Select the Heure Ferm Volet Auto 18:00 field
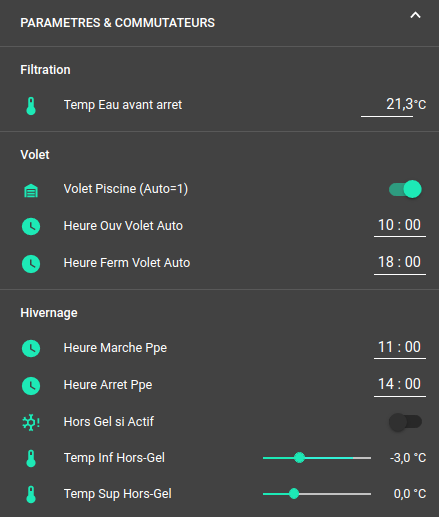Viewport: 439px width, 517px height. coord(400,263)
